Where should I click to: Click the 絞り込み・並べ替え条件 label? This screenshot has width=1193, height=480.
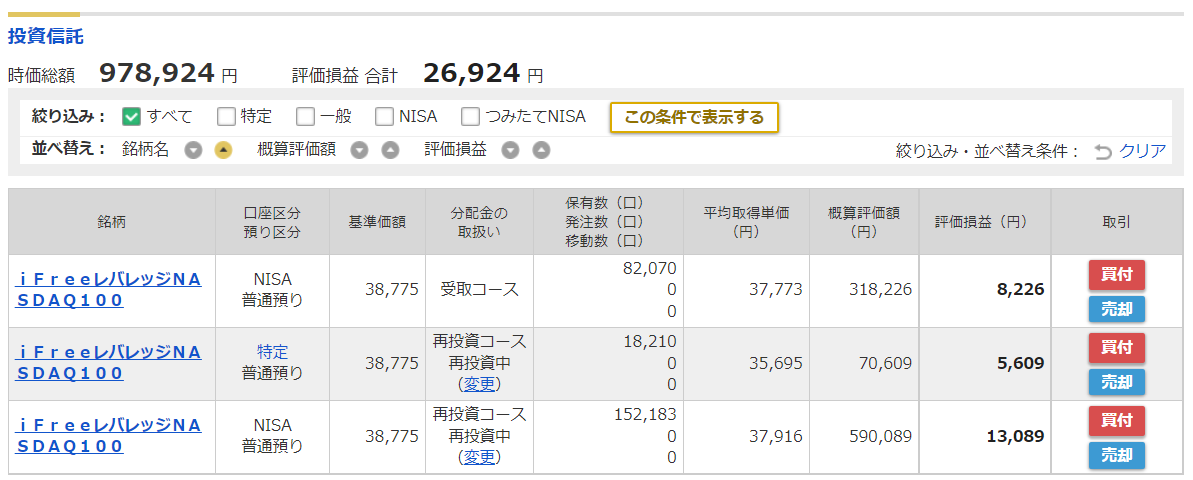[x=988, y=151]
